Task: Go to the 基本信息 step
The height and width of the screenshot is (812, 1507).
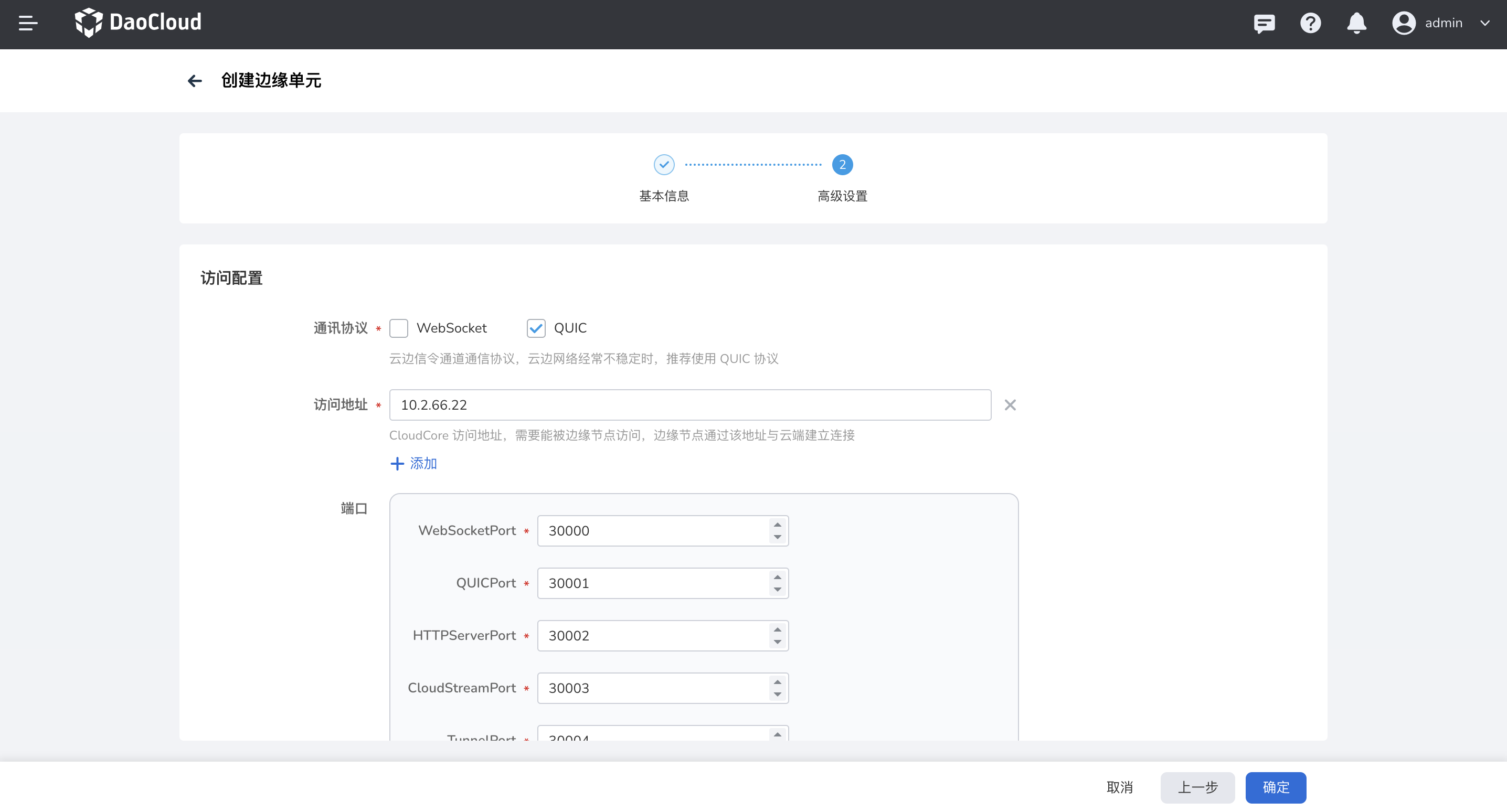Action: (663, 165)
